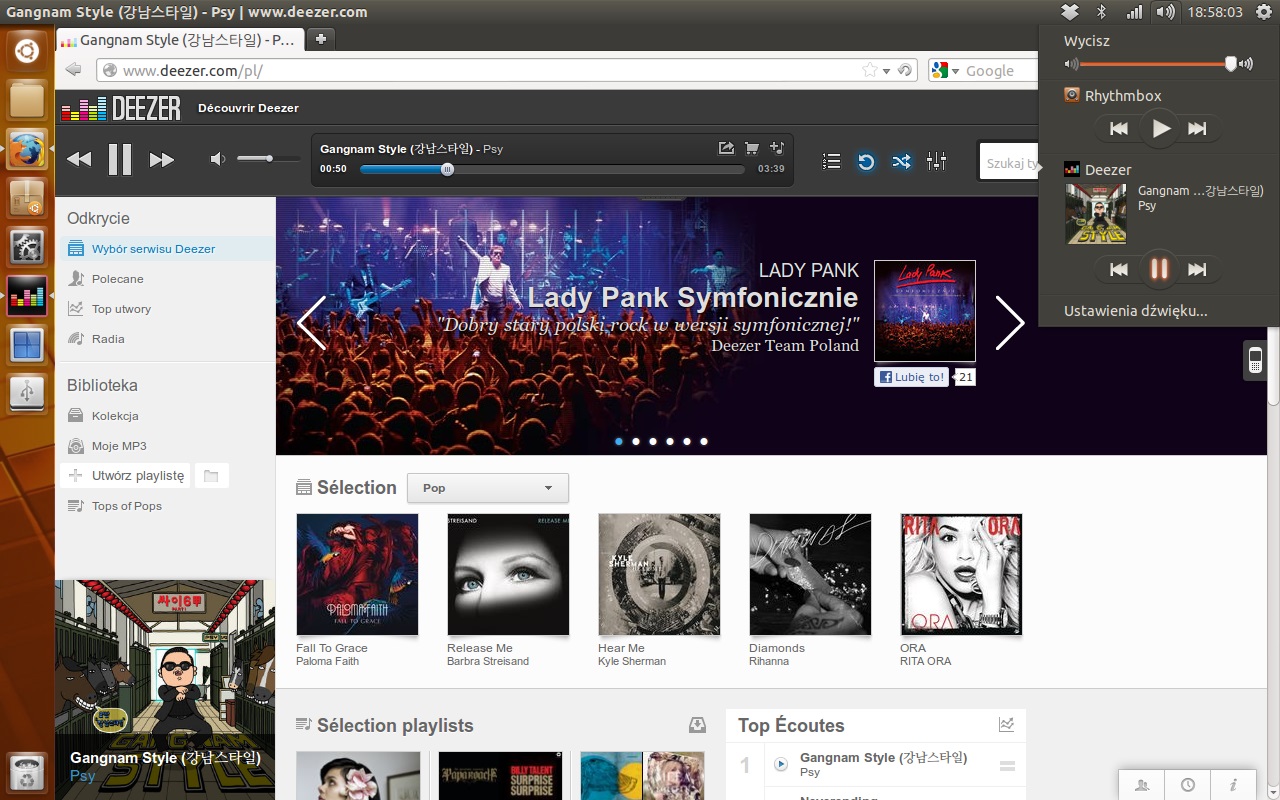Click Utwórz playlistę button
The width and height of the screenshot is (1280, 800).
(125, 476)
